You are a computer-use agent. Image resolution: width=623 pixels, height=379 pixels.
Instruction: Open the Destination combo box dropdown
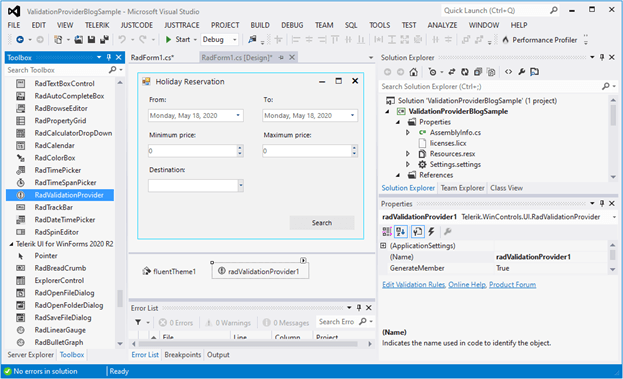(x=240, y=185)
